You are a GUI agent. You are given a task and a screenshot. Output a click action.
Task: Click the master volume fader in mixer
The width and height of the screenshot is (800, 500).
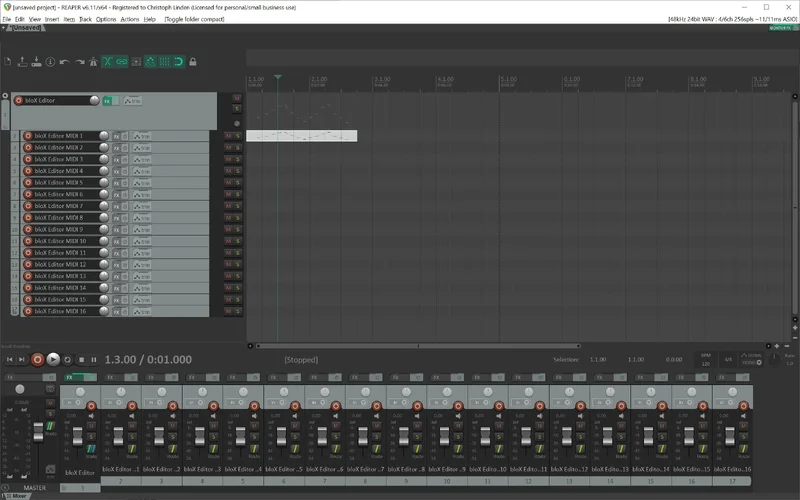click(38, 430)
